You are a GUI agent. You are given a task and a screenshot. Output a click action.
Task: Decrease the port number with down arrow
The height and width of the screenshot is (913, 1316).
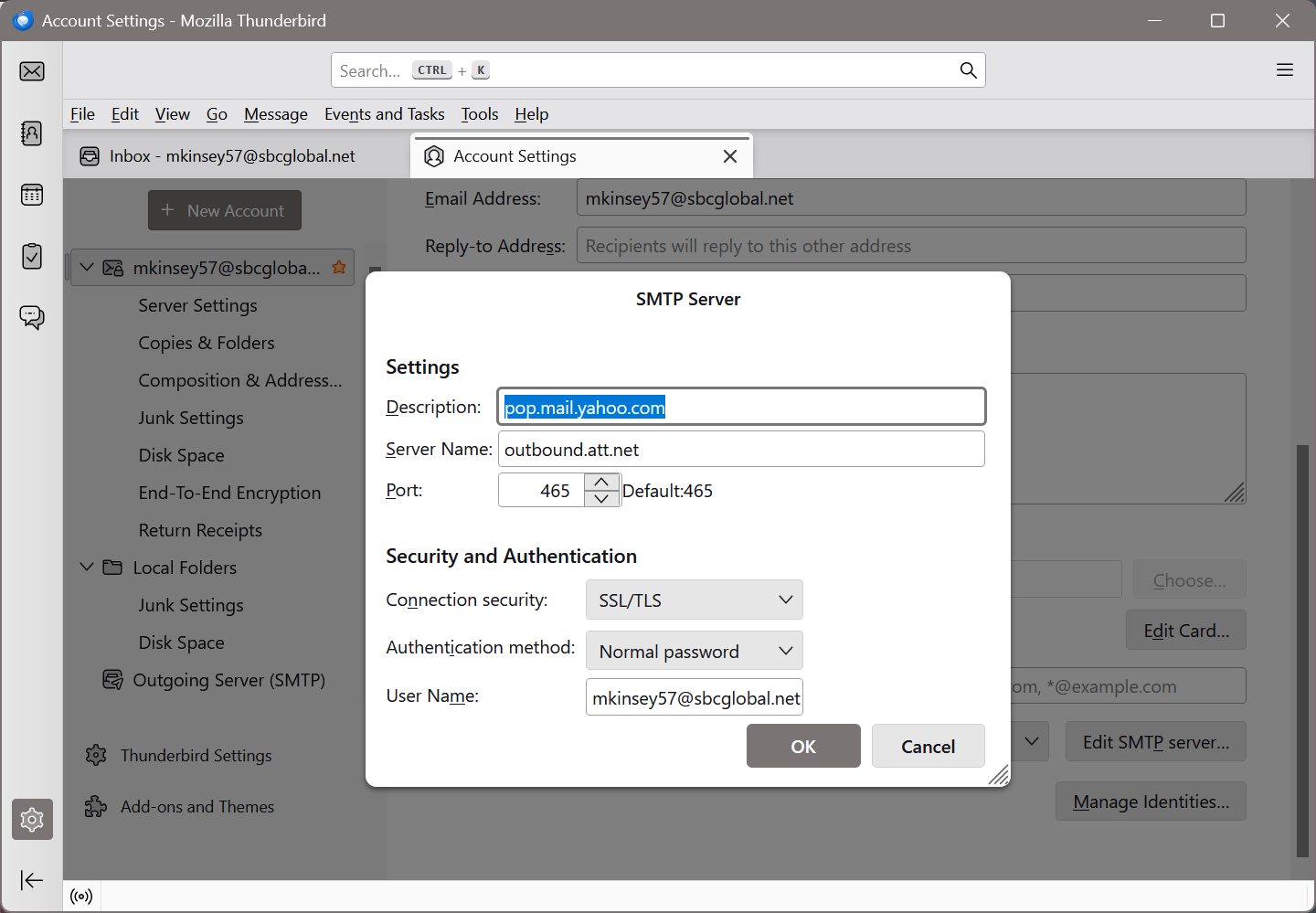pos(601,499)
